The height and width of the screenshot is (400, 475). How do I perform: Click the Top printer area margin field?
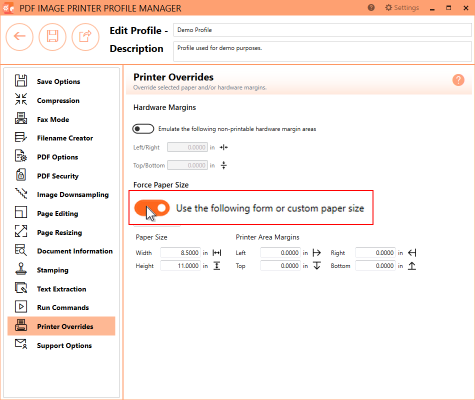(280, 266)
